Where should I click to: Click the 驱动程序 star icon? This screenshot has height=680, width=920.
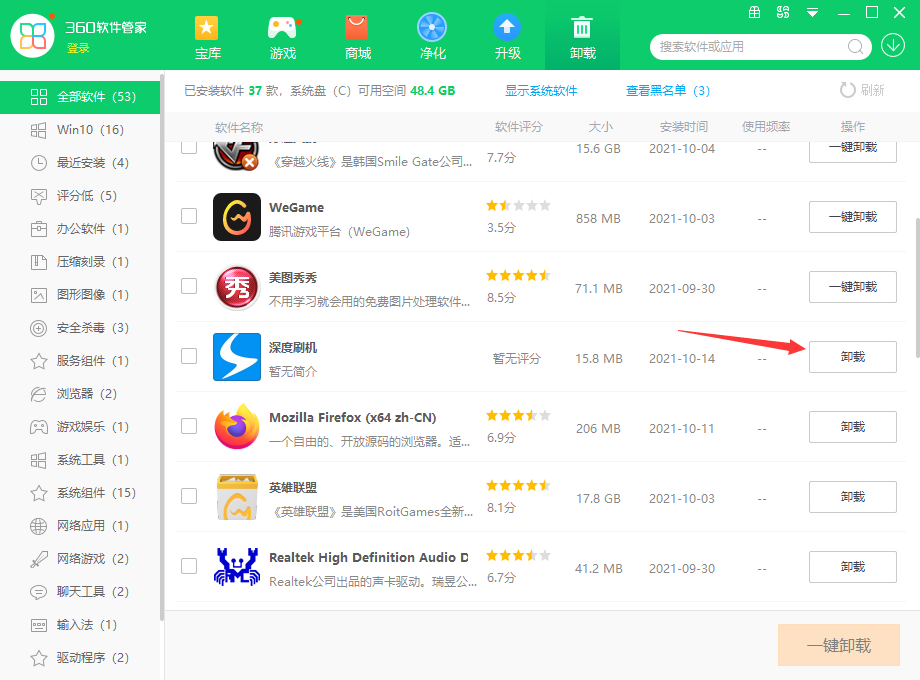[39, 658]
